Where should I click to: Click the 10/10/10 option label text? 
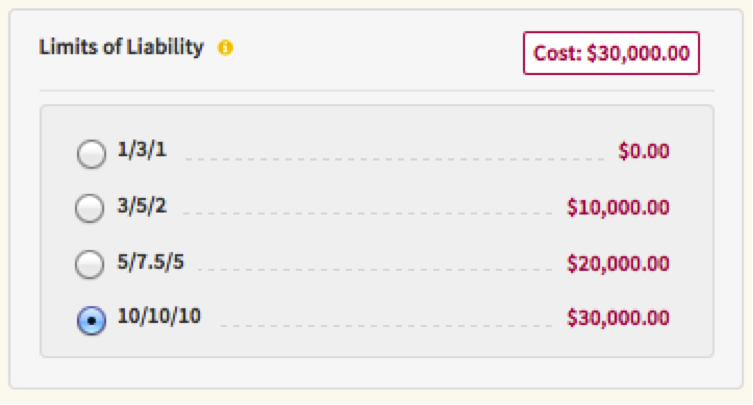coord(160,317)
